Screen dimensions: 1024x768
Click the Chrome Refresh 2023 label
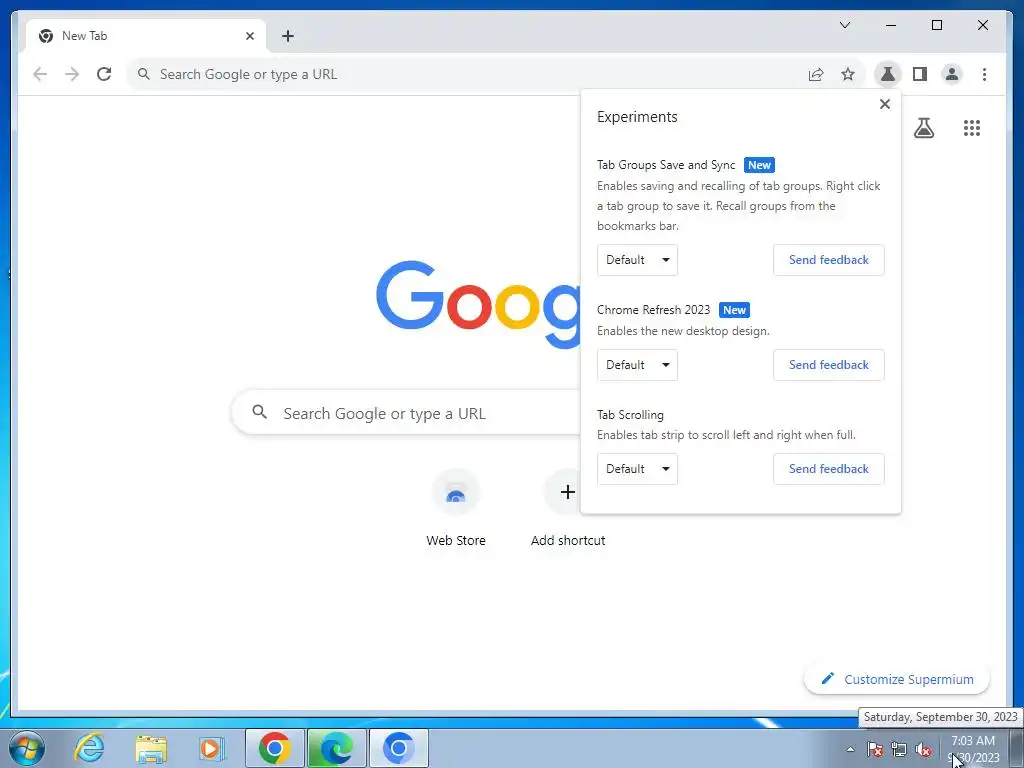click(653, 310)
